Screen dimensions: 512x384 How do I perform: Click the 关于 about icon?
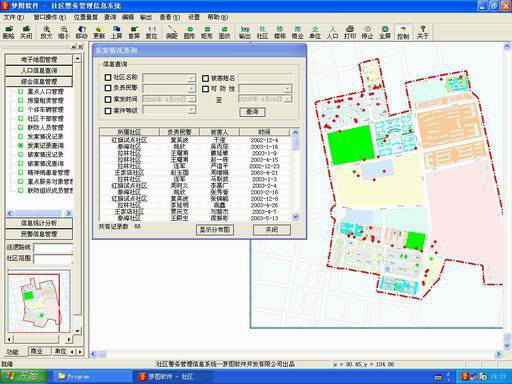[x=423, y=32]
